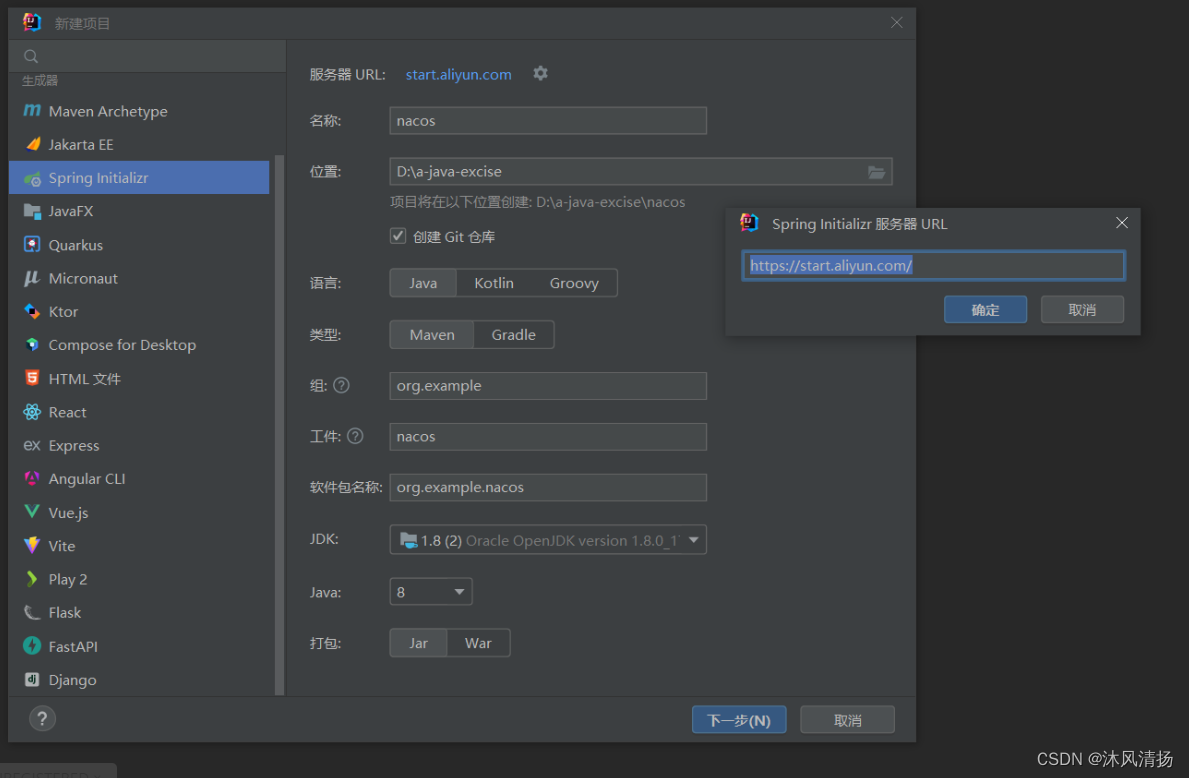Select Spring Initializr generator
Screen dimensions: 1189x778
[x=139, y=177]
